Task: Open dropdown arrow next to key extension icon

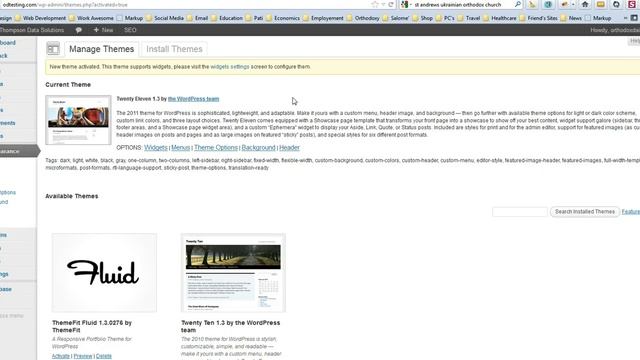Action: tap(573, 5)
